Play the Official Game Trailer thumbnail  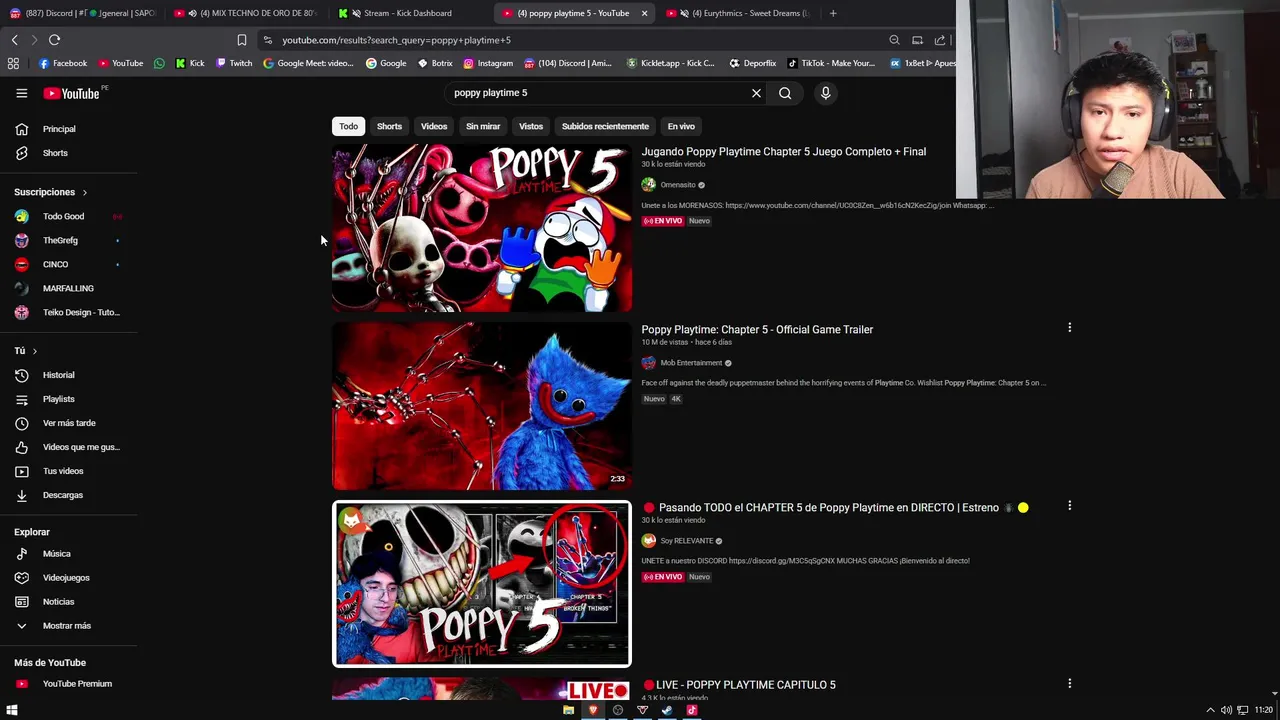coord(482,406)
